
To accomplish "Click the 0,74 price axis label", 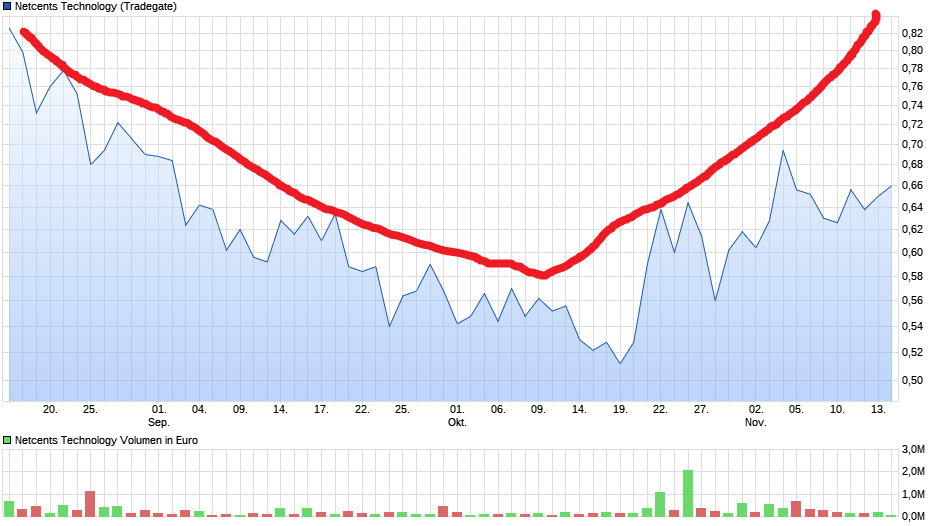I will pos(912,106).
